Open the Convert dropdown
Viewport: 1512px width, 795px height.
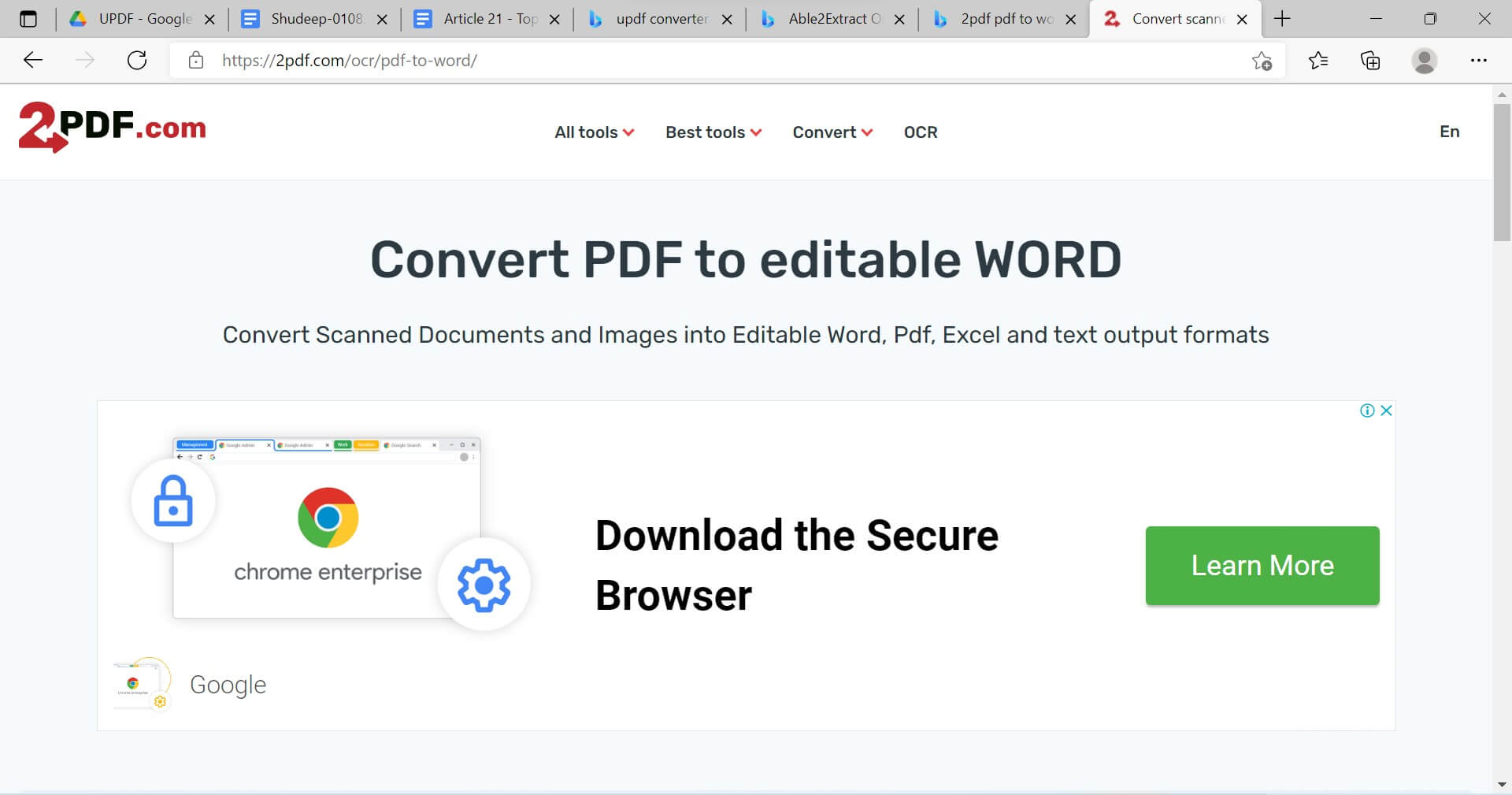832,132
